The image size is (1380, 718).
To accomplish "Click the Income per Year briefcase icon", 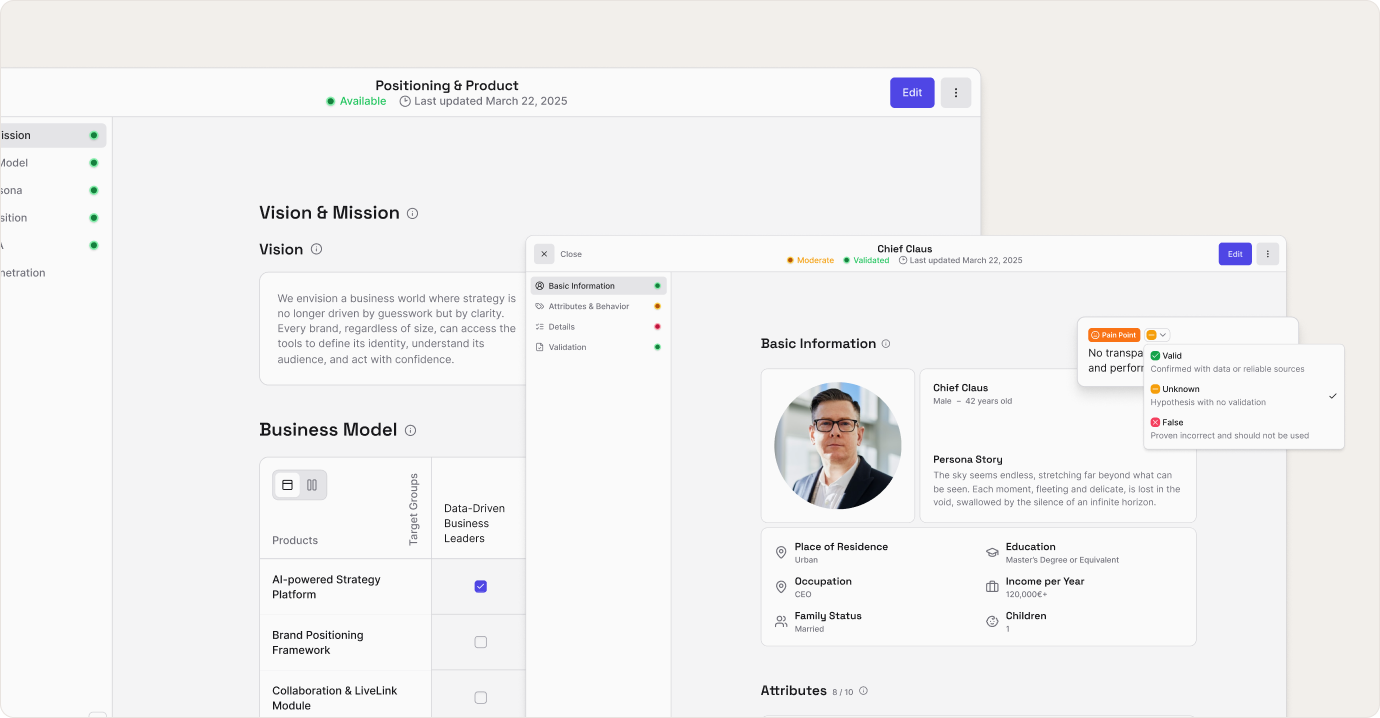I will pos(992,587).
